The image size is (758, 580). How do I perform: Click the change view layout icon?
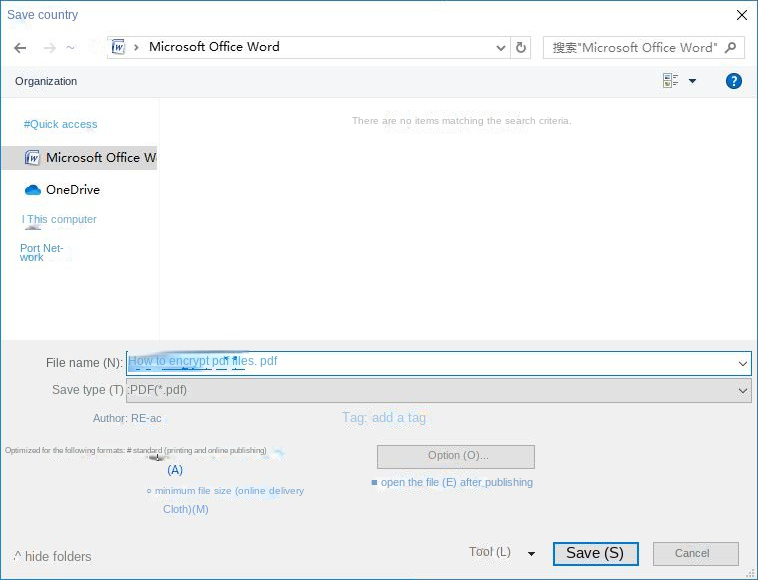tap(671, 81)
